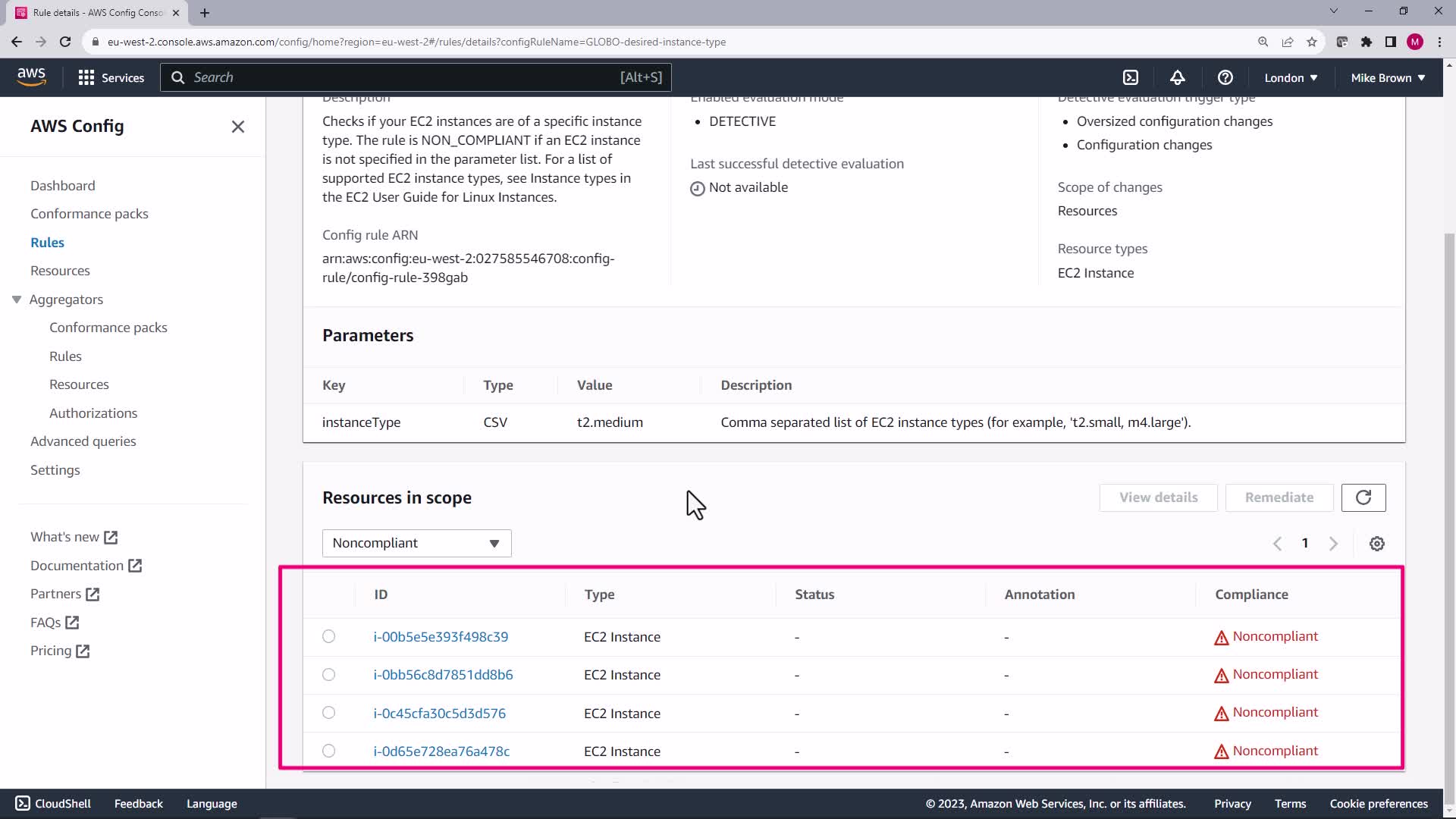Open CloudShell icon in top navigation bar
1456x819 pixels.
1131,77
